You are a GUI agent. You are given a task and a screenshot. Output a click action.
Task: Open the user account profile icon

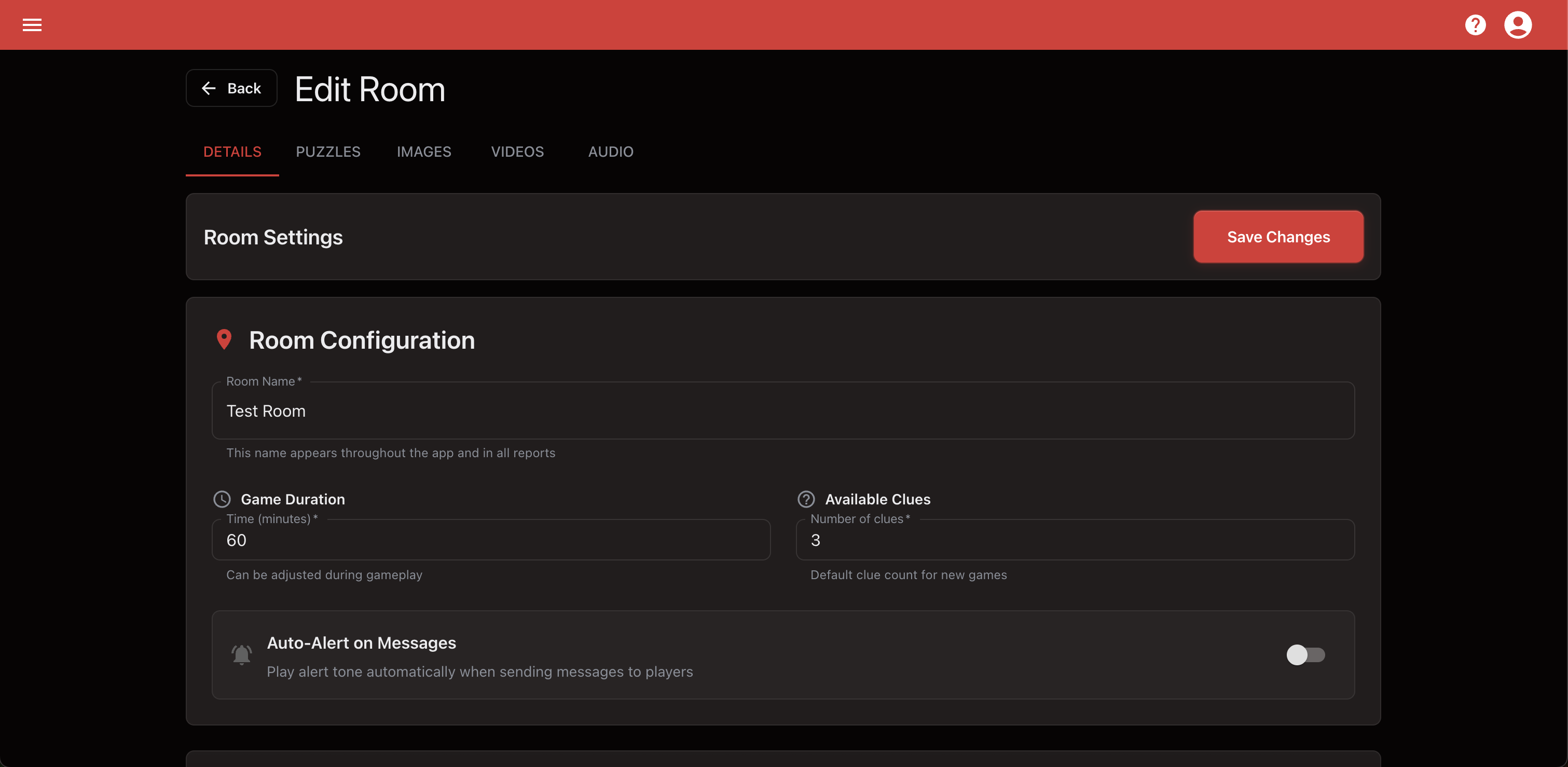point(1518,25)
